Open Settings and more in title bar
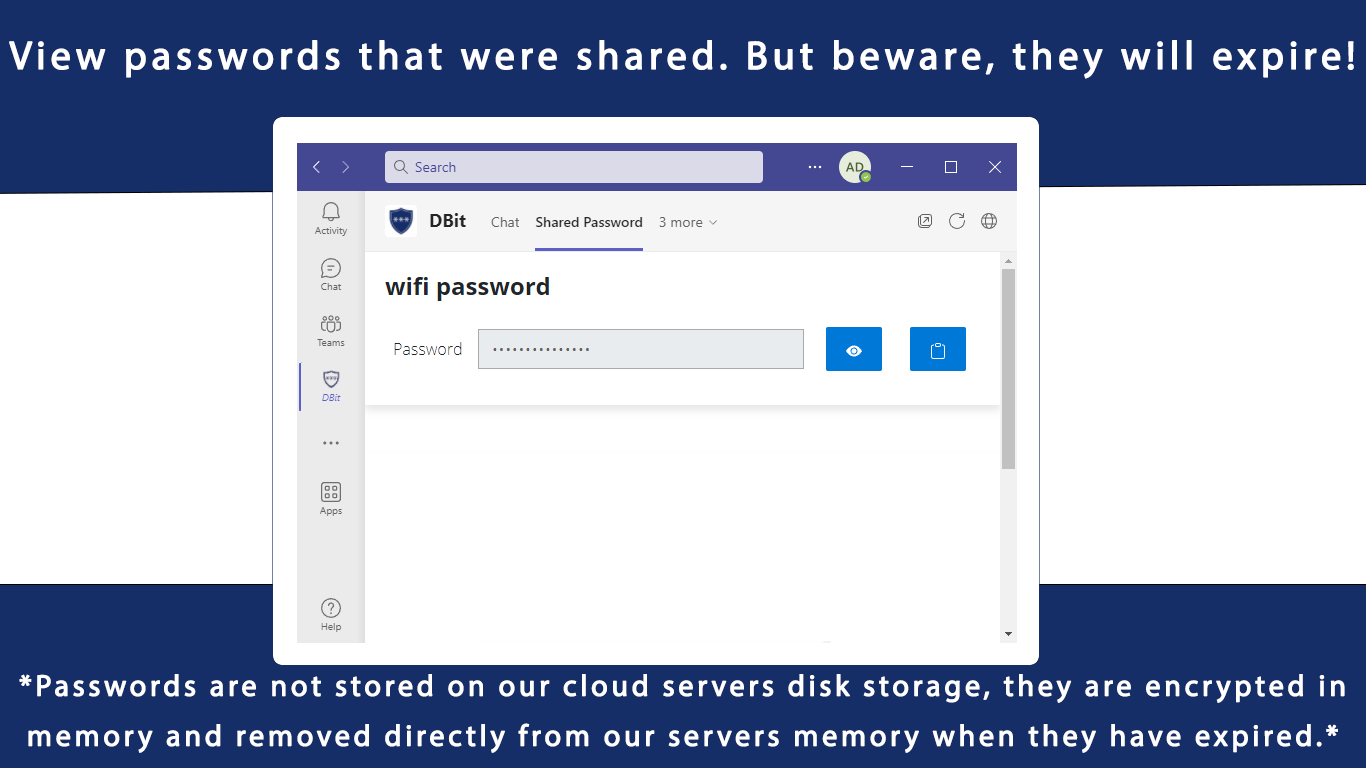The image size is (1366, 768). (x=815, y=167)
